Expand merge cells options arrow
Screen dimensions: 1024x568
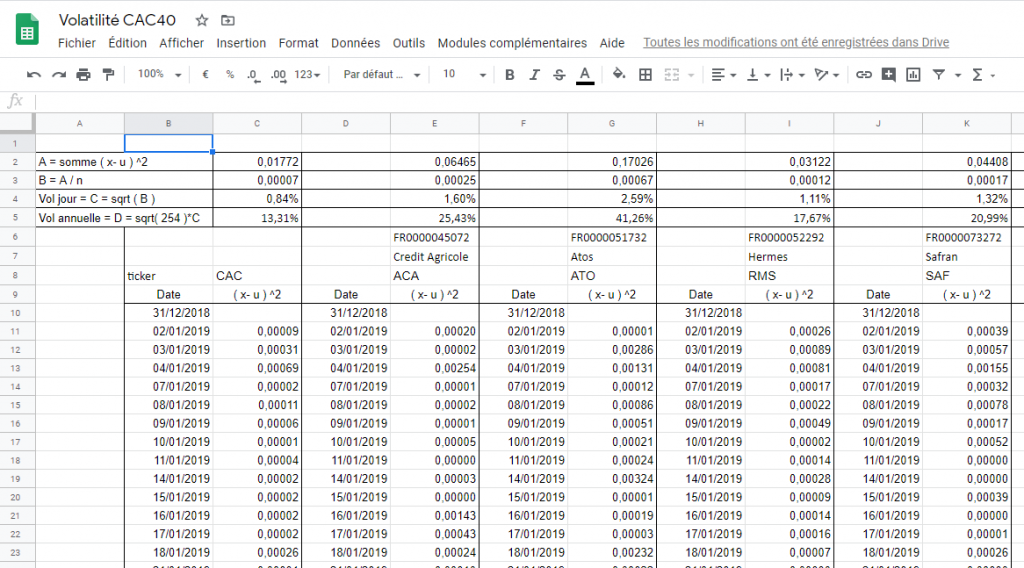pyautogui.click(x=691, y=75)
